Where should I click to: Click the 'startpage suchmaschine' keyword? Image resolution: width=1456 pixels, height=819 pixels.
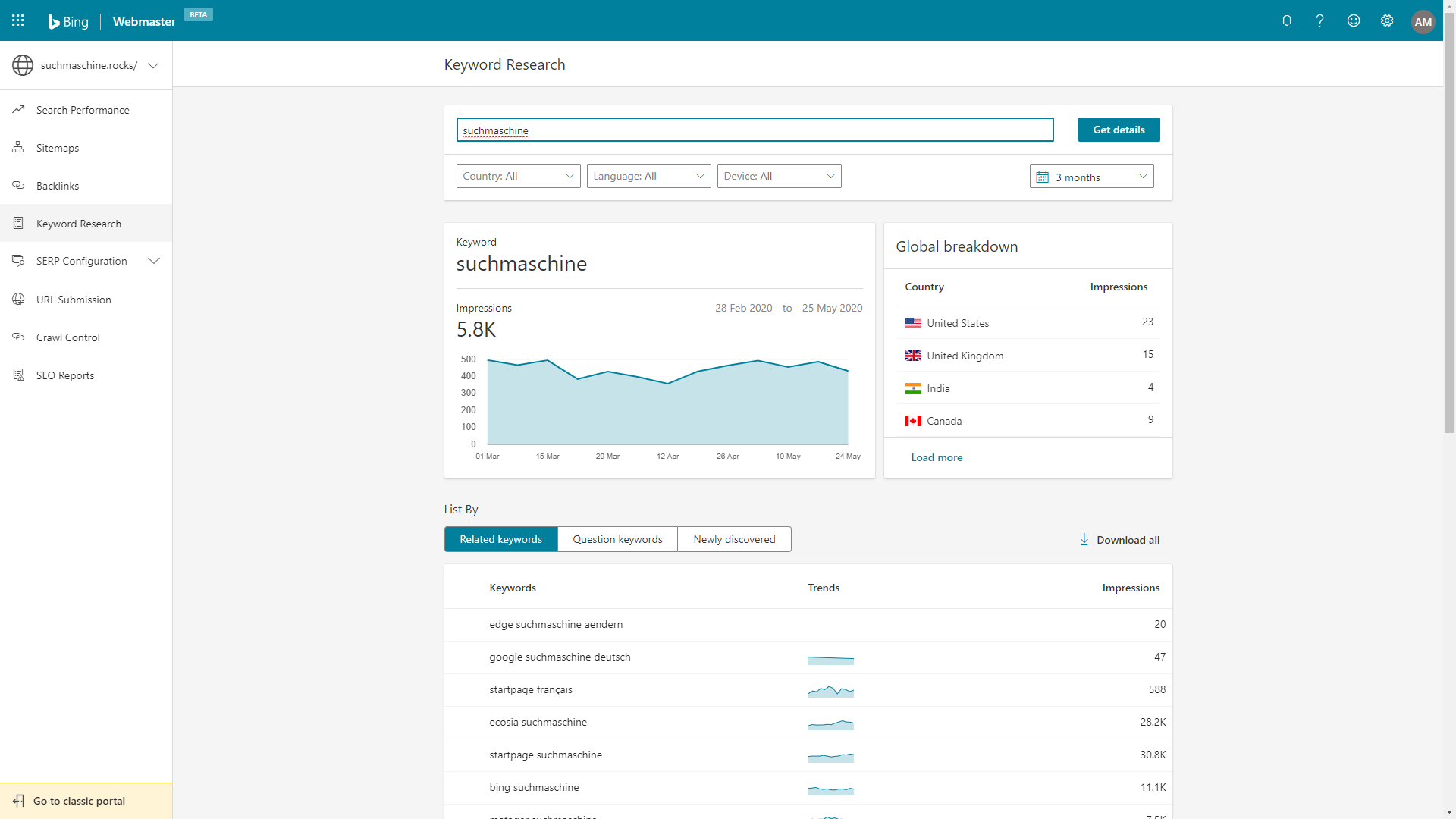[x=546, y=755]
